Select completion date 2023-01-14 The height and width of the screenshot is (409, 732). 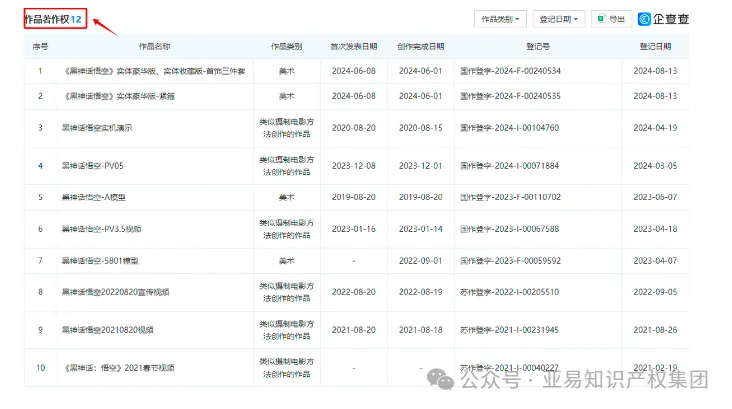tap(420, 229)
